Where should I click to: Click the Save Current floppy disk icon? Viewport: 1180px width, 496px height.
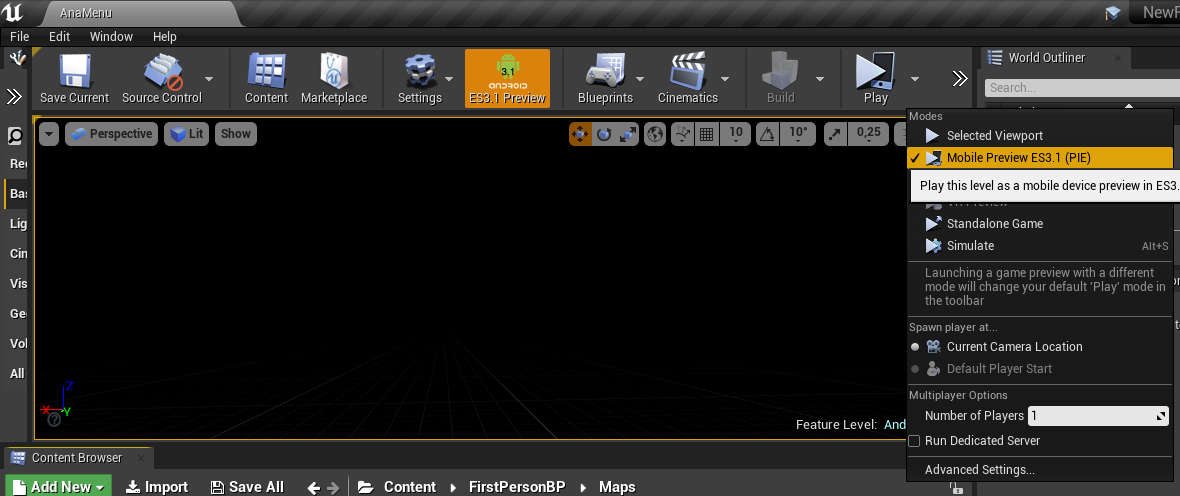click(x=75, y=72)
